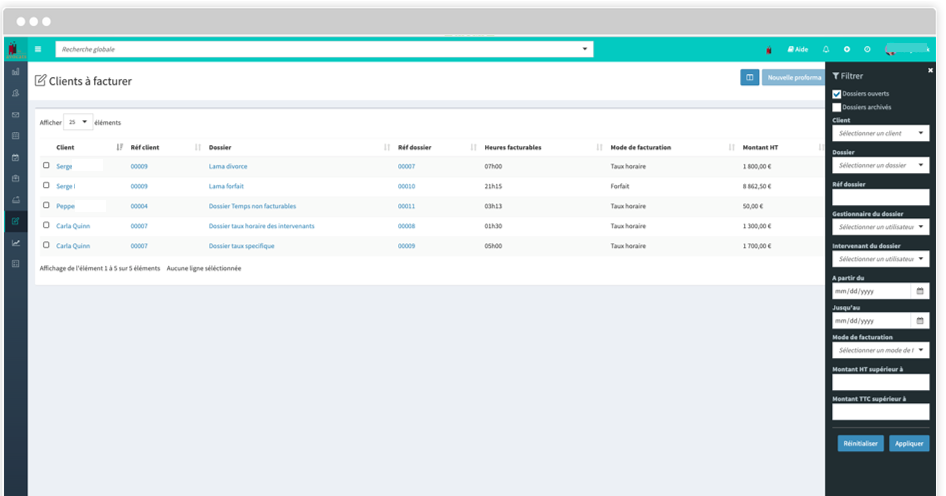Open the briefcase dossiers sidebar icon
Viewport: 946px width, 496px height.
[x=16, y=179]
